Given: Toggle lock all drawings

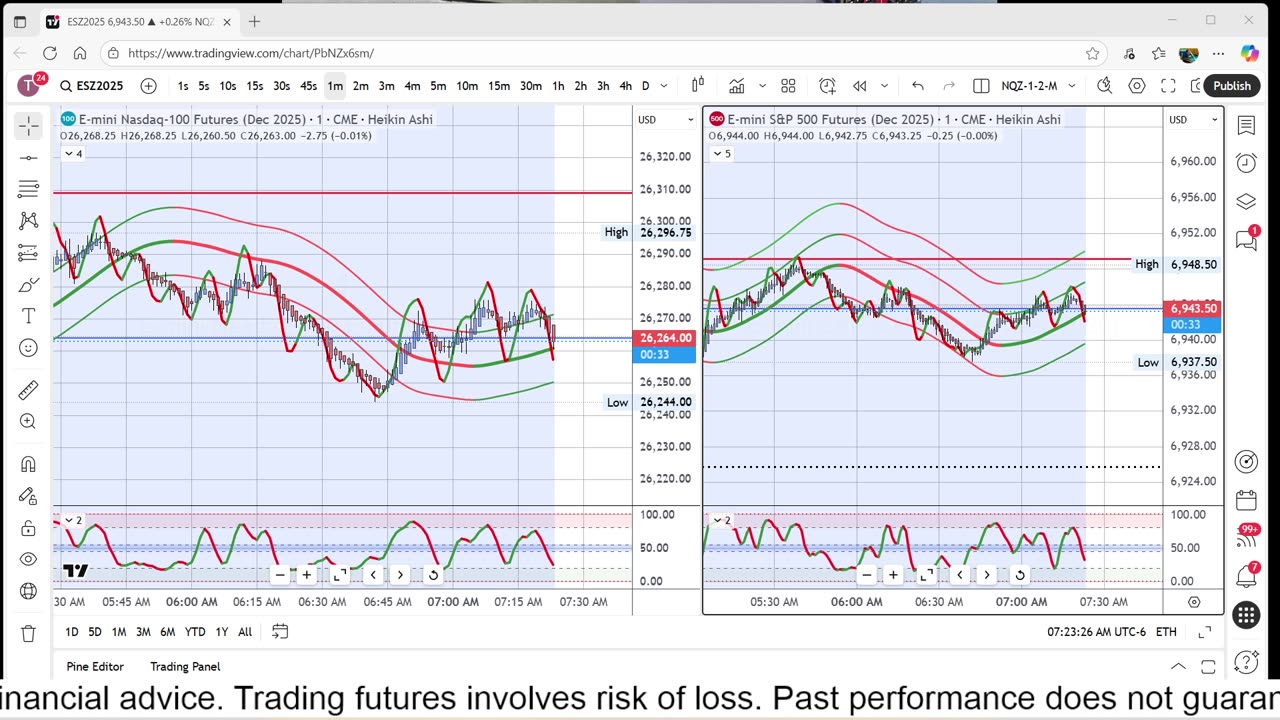Looking at the screenshot, I should (x=28, y=528).
